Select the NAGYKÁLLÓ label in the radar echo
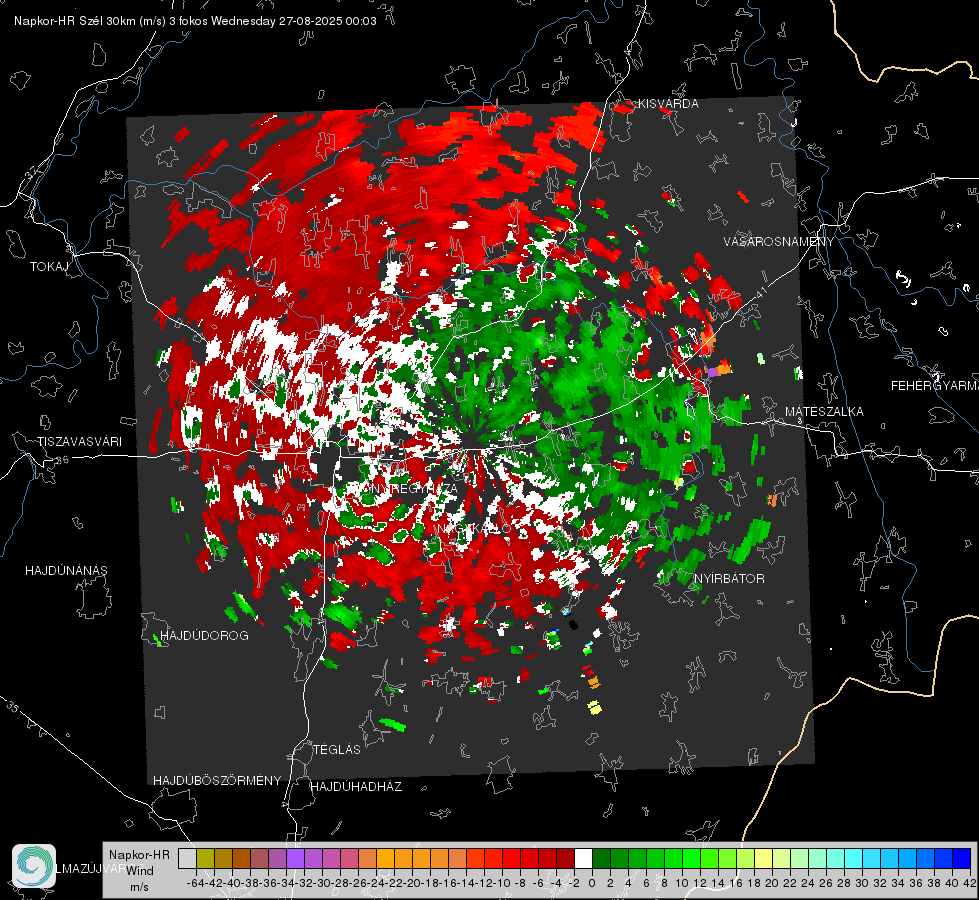The width and height of the screenshot is (979, 900). (474, 529)
